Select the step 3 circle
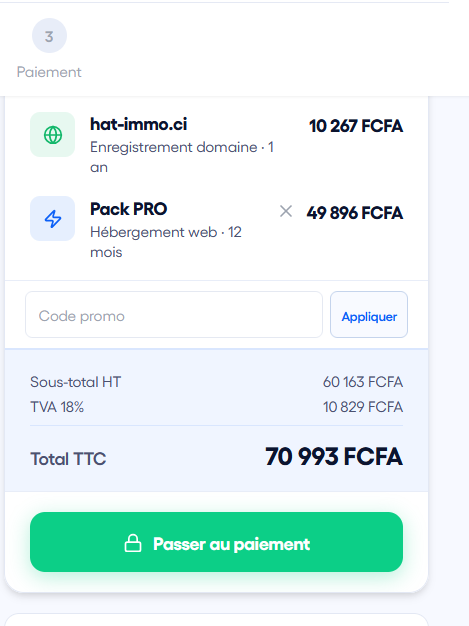469x626 pixels. [x=49, y=36]
